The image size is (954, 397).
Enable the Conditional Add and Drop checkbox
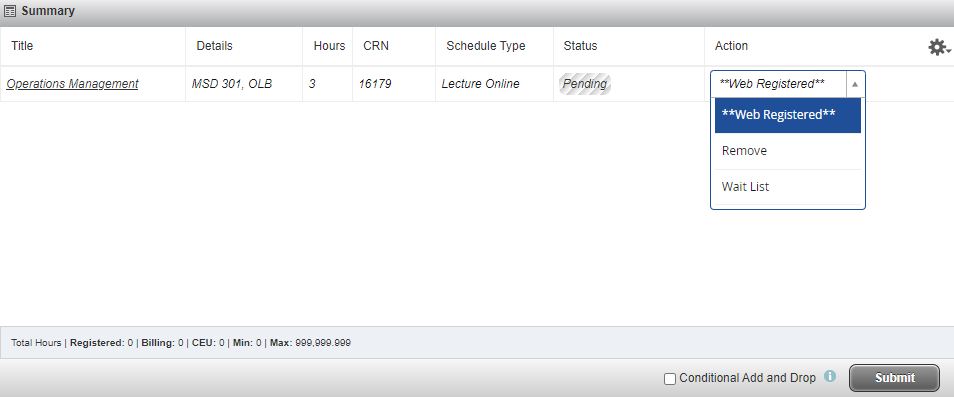coord(670,379)
